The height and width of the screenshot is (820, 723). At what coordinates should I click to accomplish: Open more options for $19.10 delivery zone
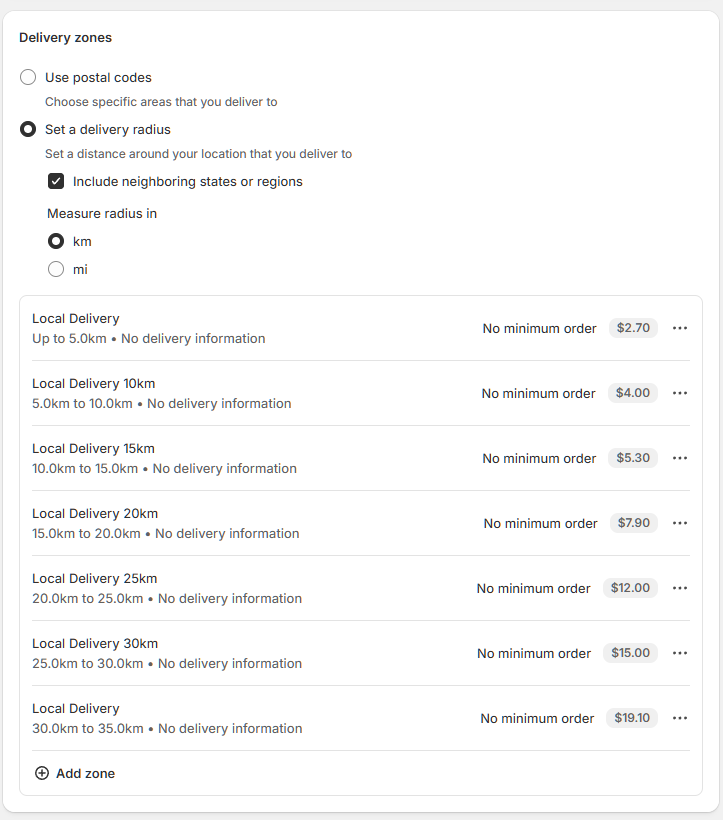coord(680,718)
